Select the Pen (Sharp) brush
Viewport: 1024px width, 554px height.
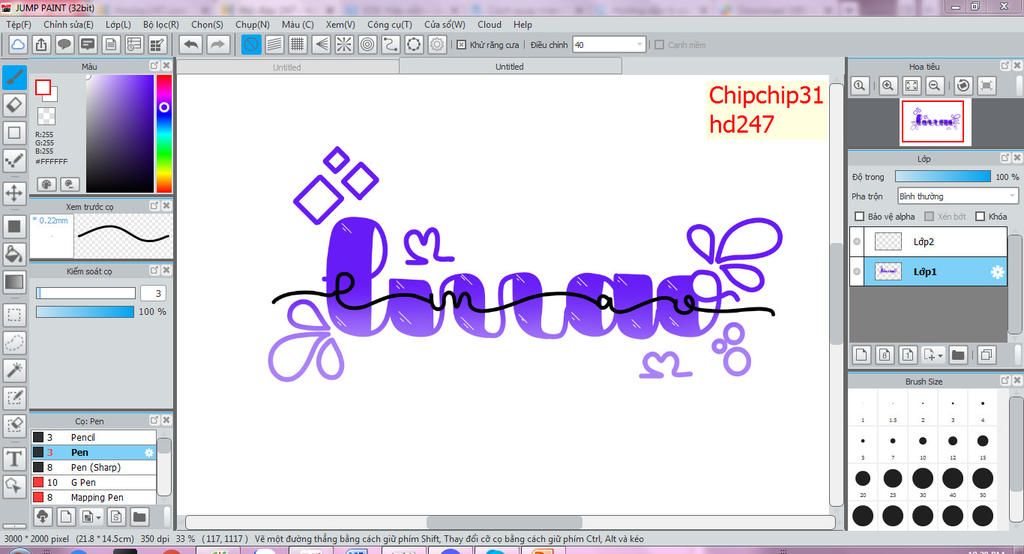coord(93,467)
